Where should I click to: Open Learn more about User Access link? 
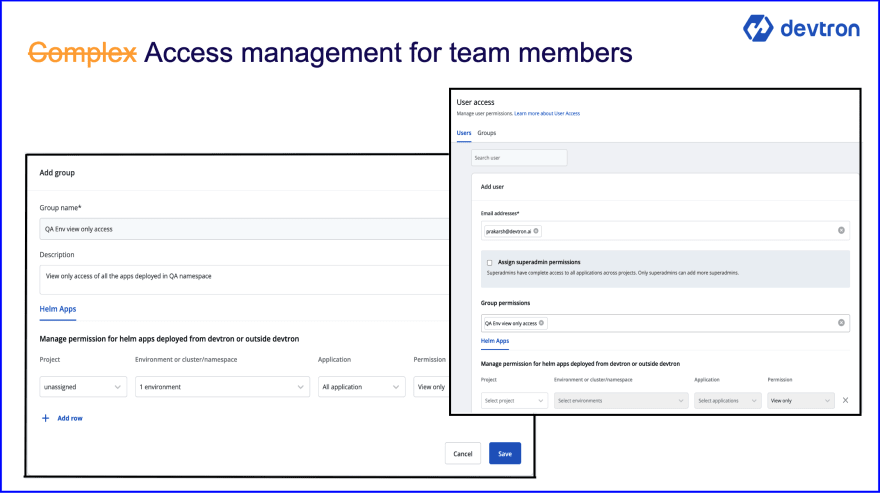tap(547, 113)
